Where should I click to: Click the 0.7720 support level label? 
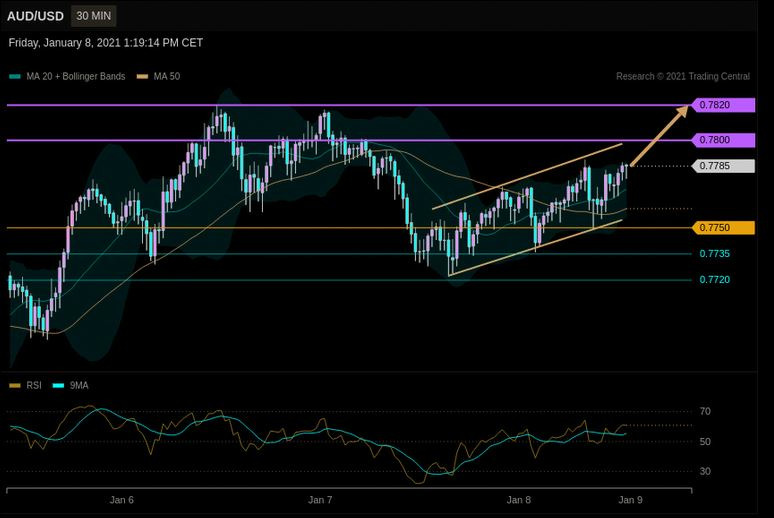(714, 280)
